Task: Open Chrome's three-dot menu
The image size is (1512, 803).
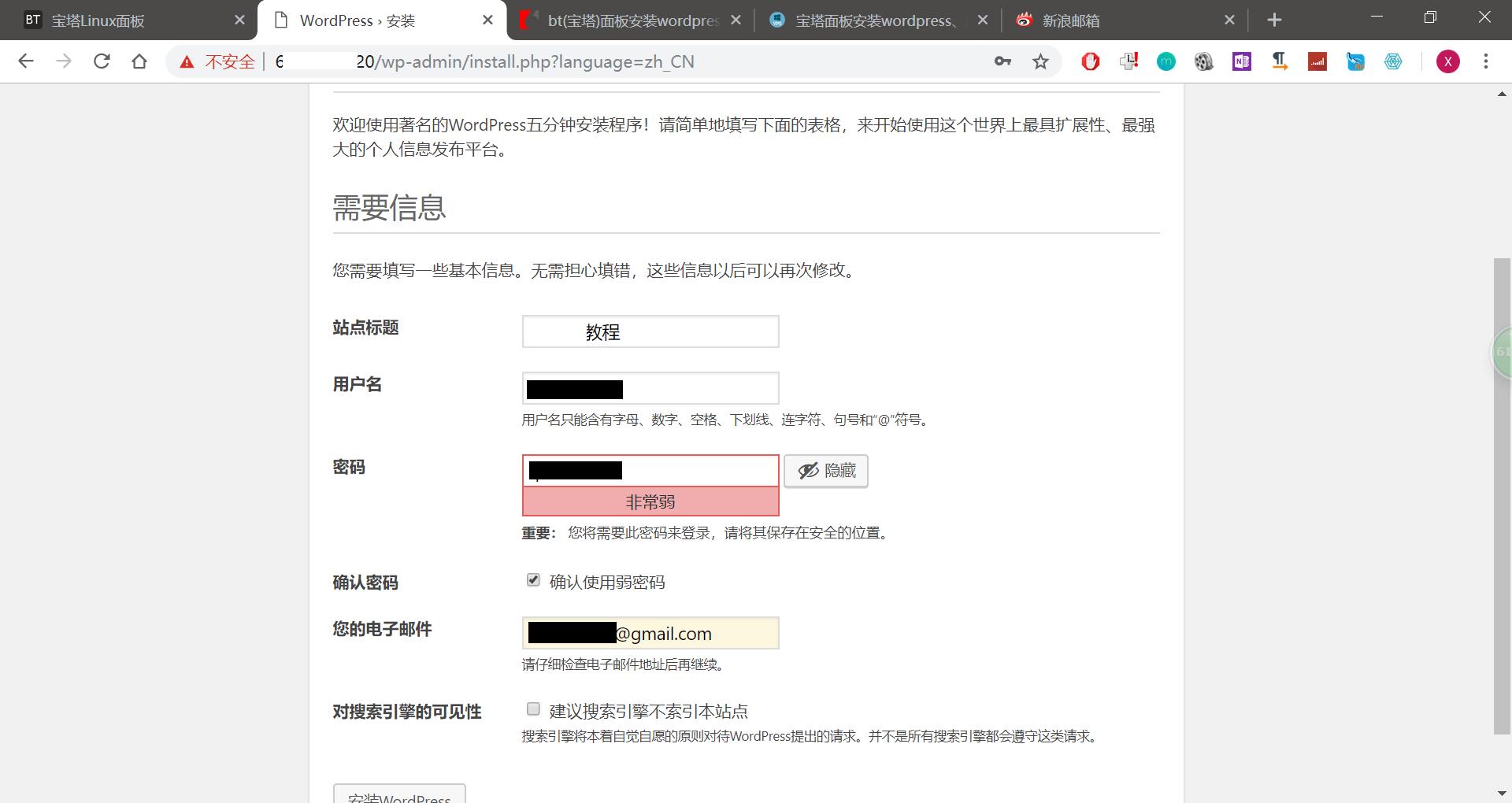Action: [1486, 61]
